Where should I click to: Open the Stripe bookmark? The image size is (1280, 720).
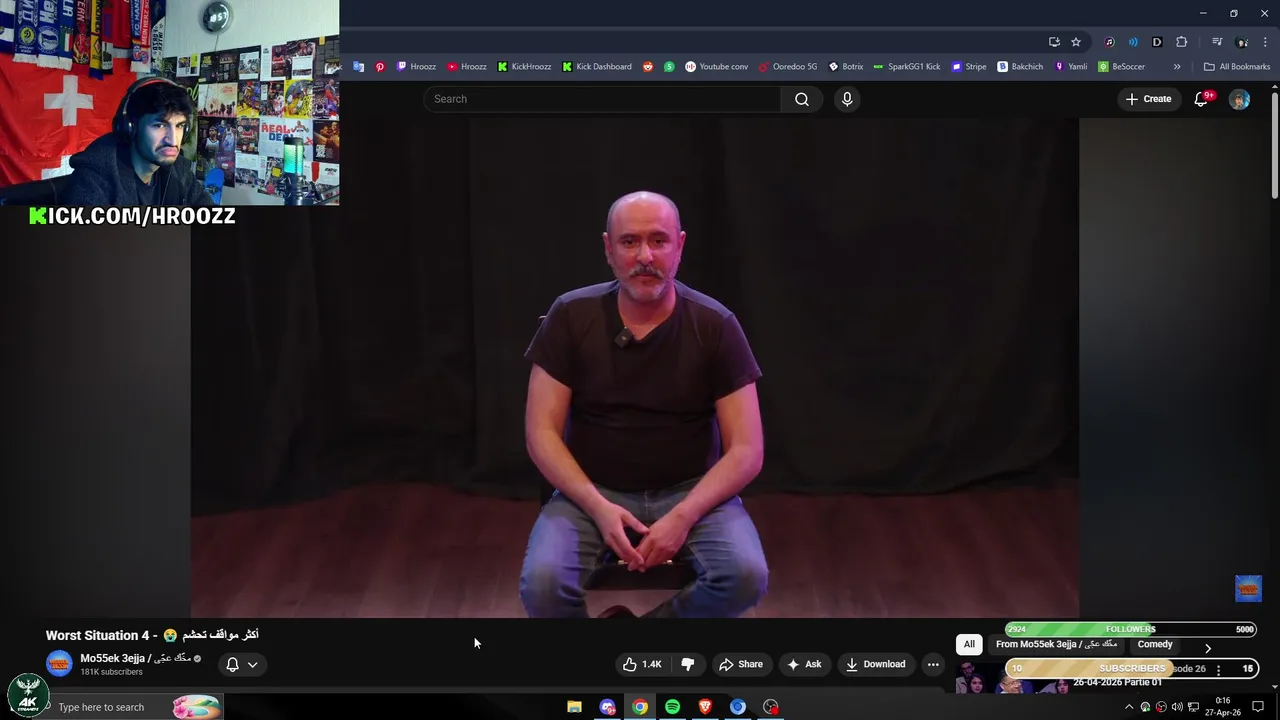tap(968, 67)
